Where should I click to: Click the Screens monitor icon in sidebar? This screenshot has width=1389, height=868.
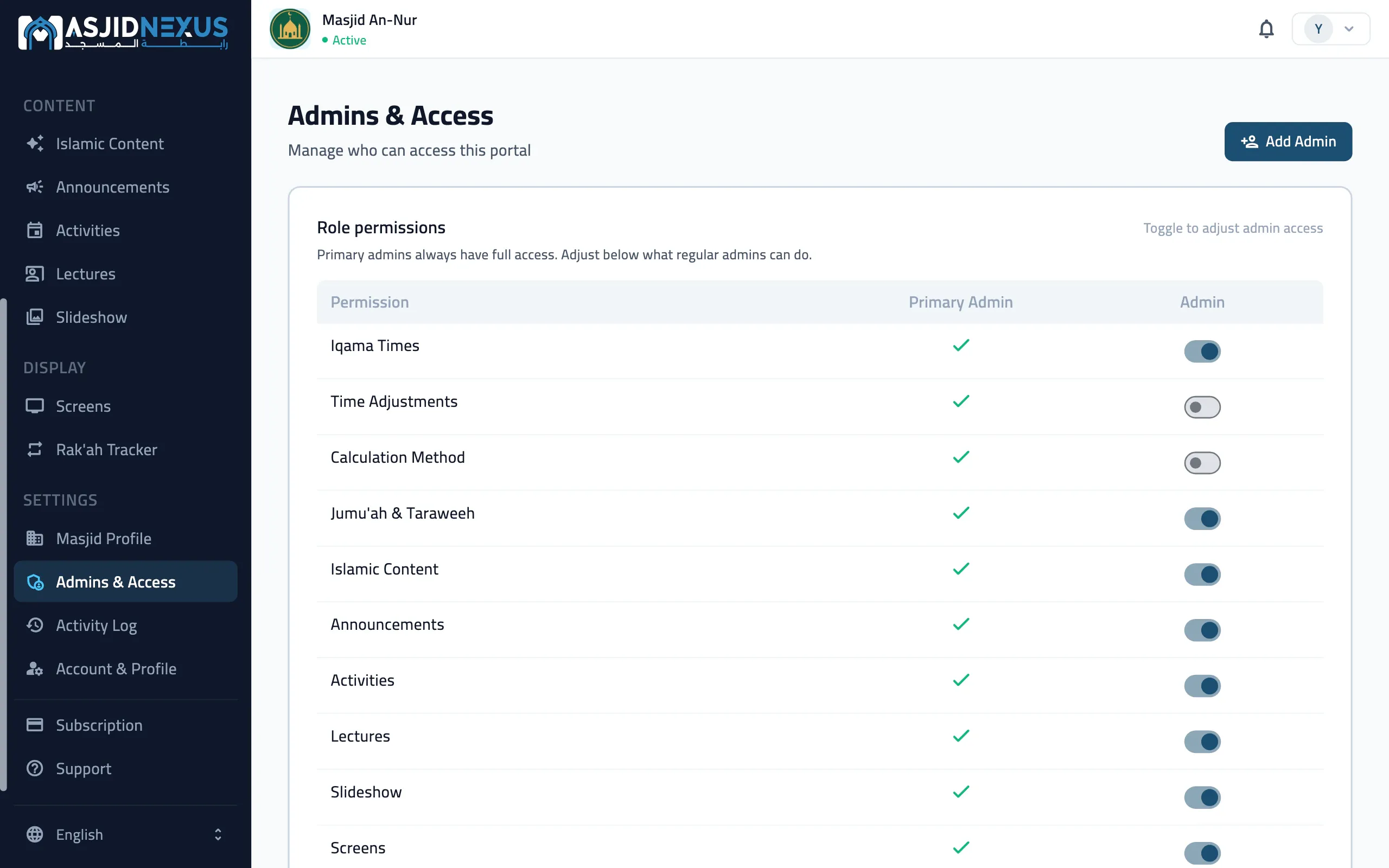click(x=34, y=406)
